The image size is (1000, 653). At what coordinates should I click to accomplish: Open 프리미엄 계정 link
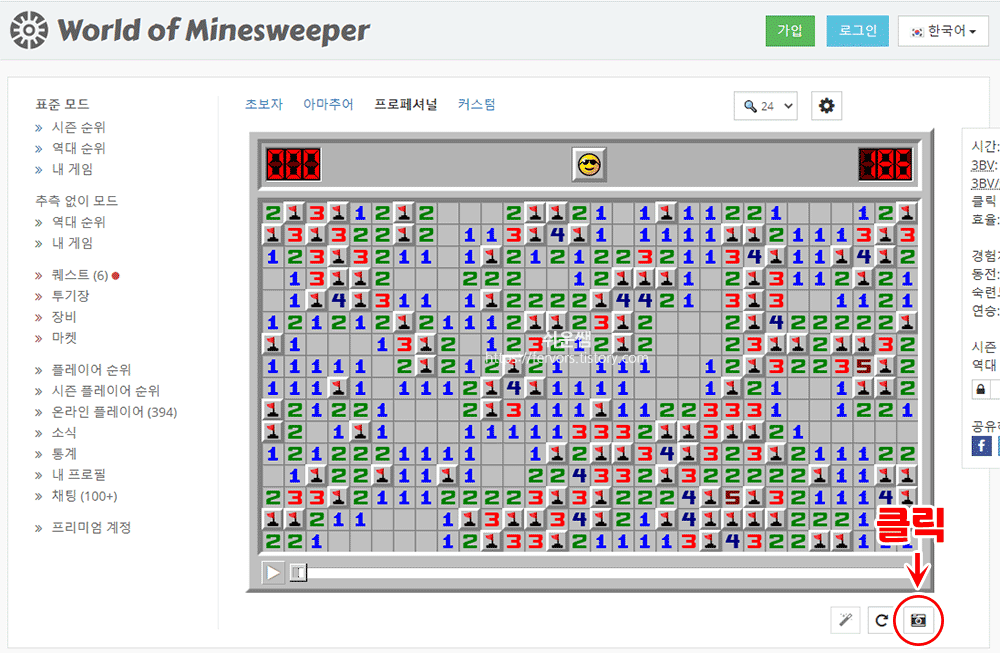tap(91, 527)
